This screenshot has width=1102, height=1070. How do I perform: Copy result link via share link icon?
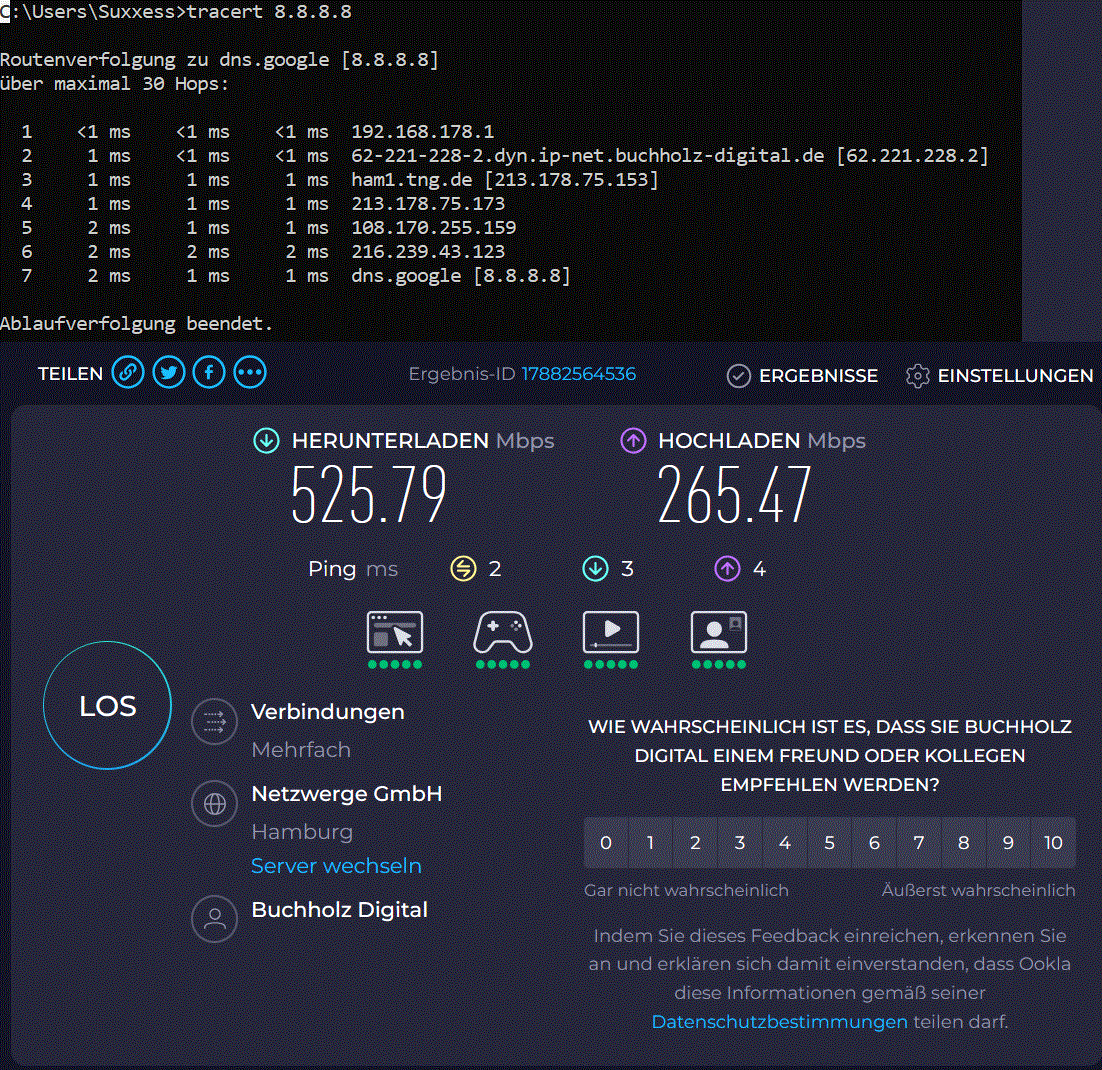[x=128, y=373]
